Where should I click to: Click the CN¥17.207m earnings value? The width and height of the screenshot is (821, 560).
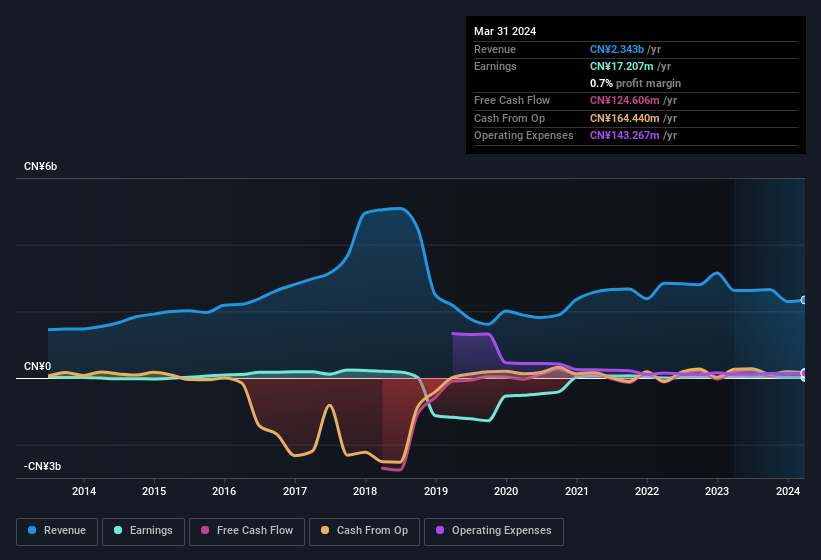[622, 66]
